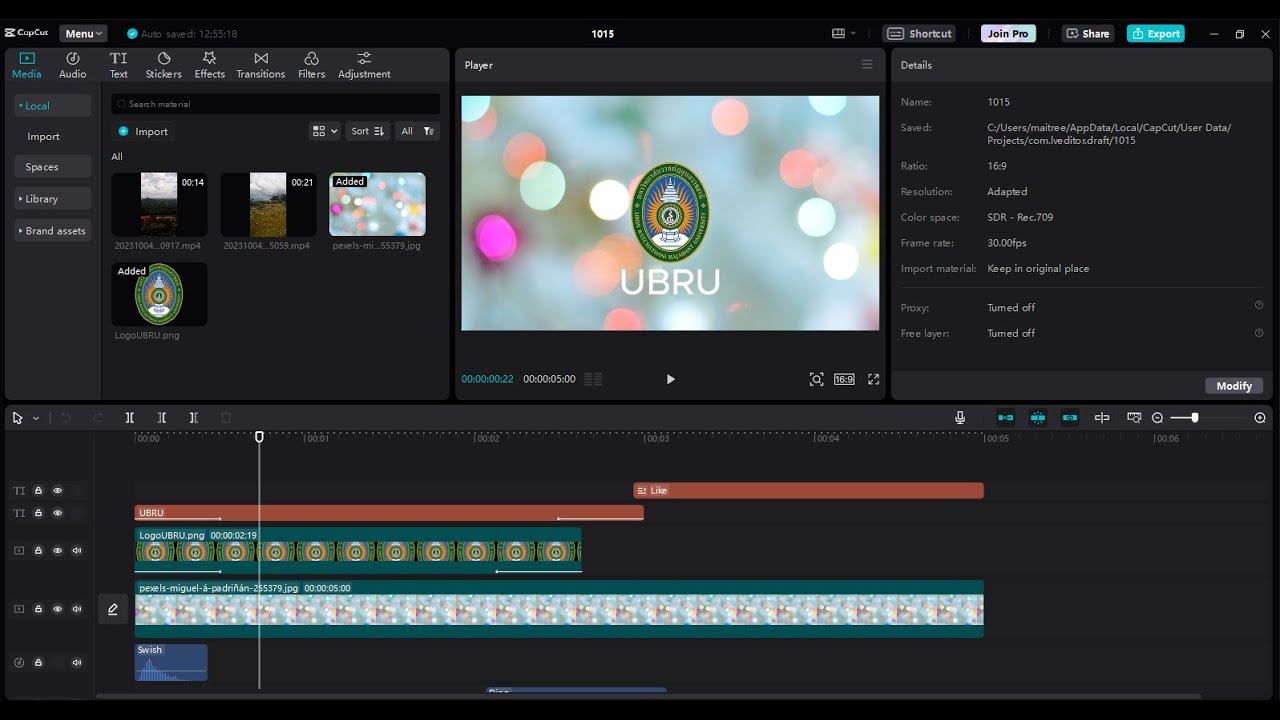Play the video preview
The height and width of the screenshot is (720, 1280).
click(x=670, y=380)
